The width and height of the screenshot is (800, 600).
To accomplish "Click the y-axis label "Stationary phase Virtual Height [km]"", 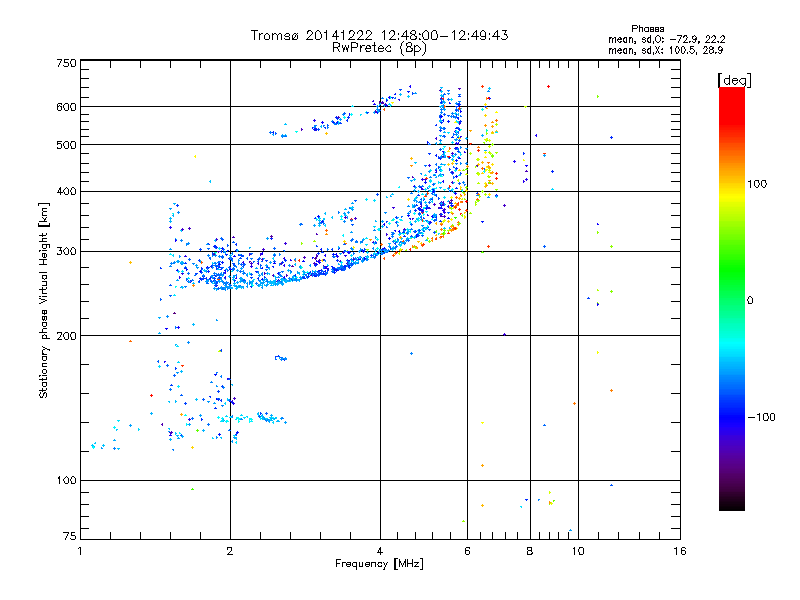I will point(43,300).
